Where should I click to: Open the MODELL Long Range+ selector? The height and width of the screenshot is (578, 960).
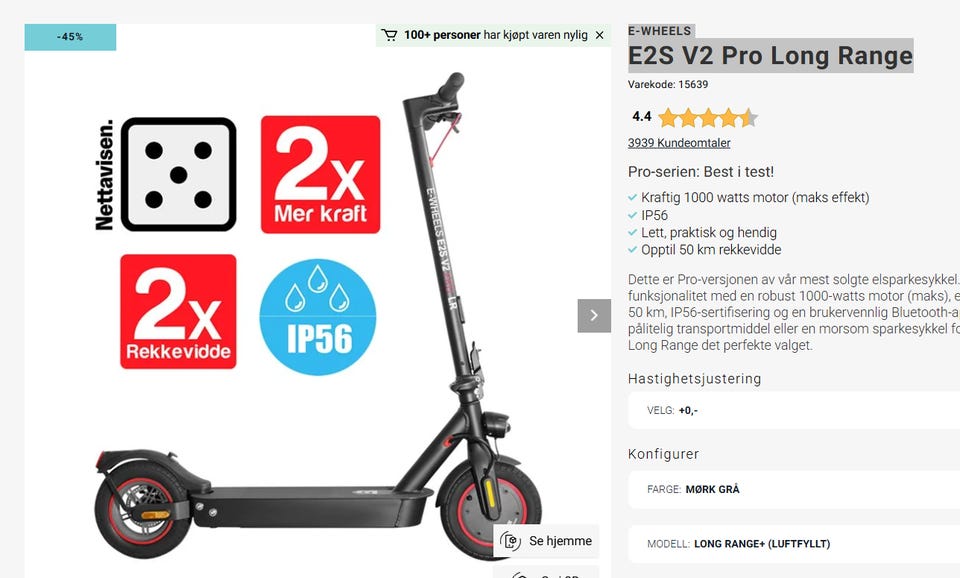click(x=794, y=544)
